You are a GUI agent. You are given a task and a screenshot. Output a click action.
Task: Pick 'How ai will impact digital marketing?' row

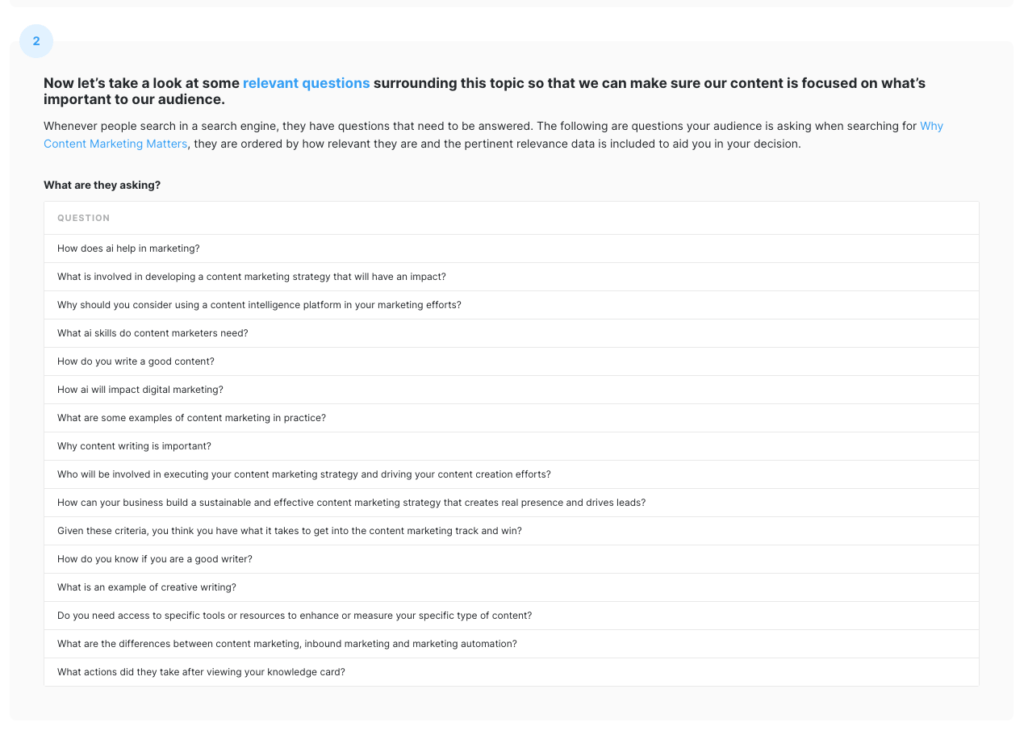tap(140, 390)
